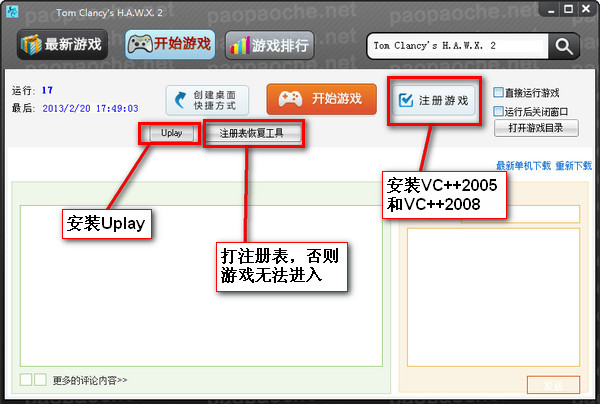Open the 游戏排行 ranking tab

pyautogui.click(x=270, y=46)
